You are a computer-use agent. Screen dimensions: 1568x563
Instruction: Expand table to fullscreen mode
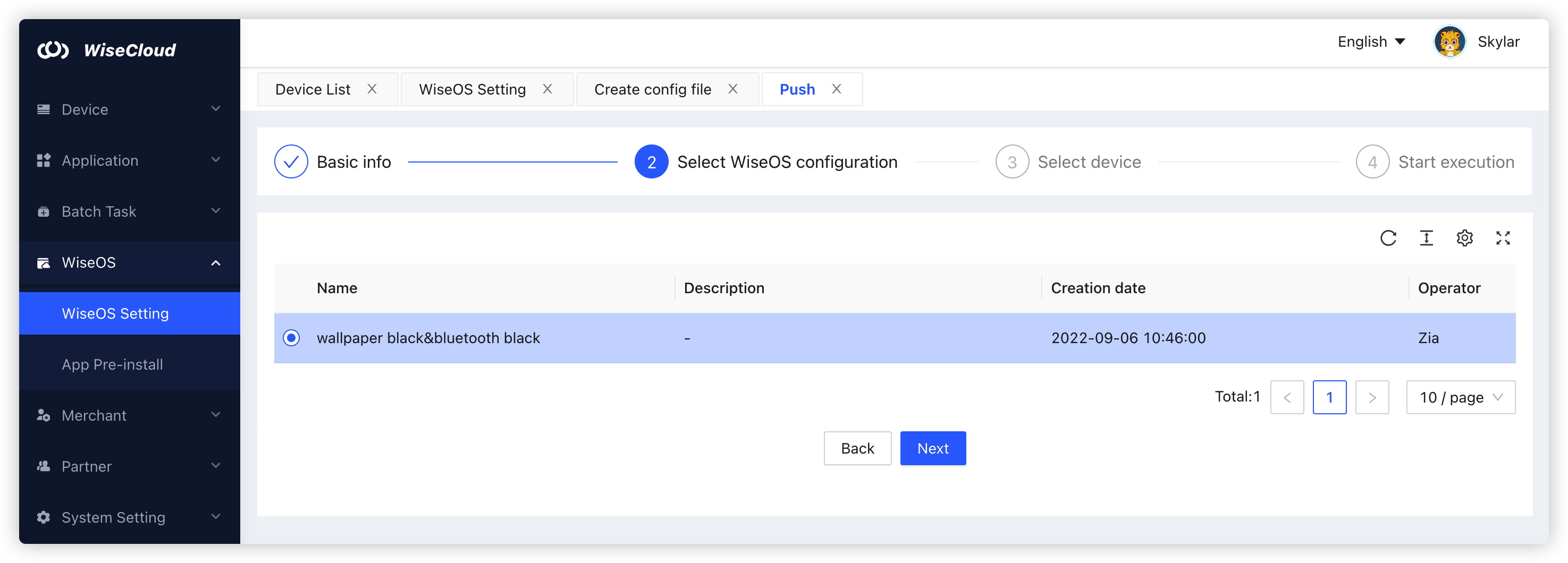click(1504, 238)
